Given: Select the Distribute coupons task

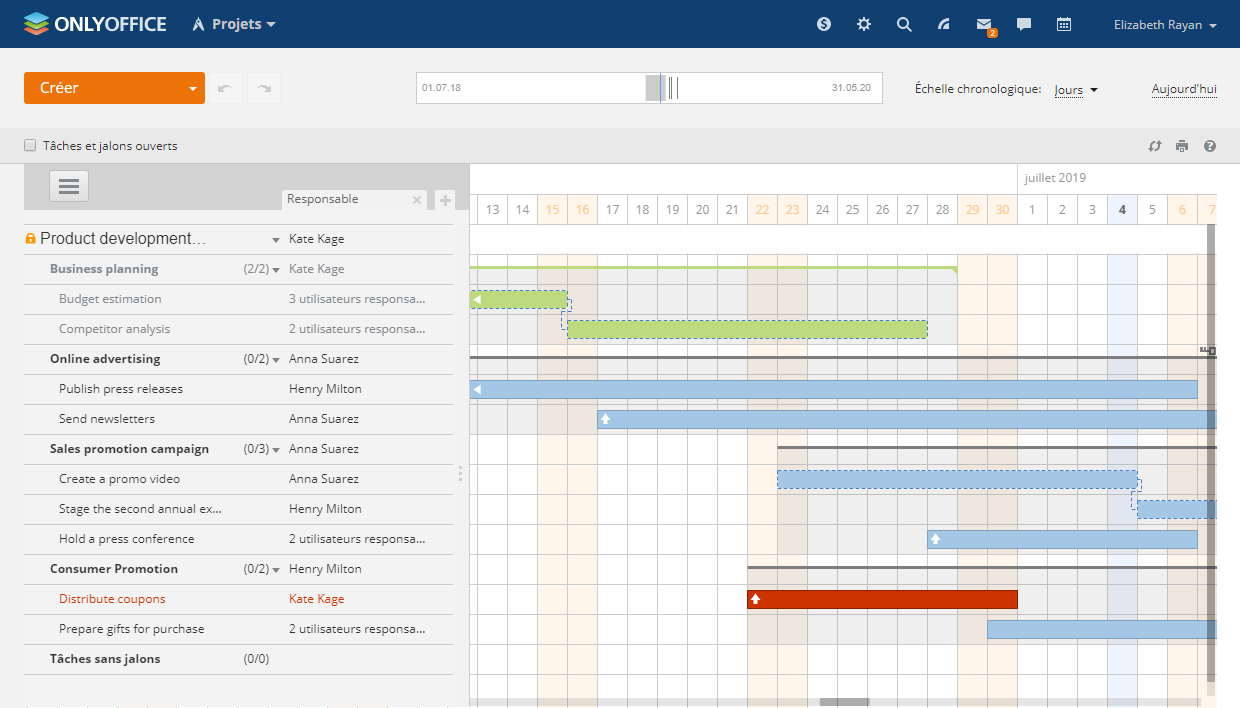Looking at the screenshot, I should click(112, 599).
